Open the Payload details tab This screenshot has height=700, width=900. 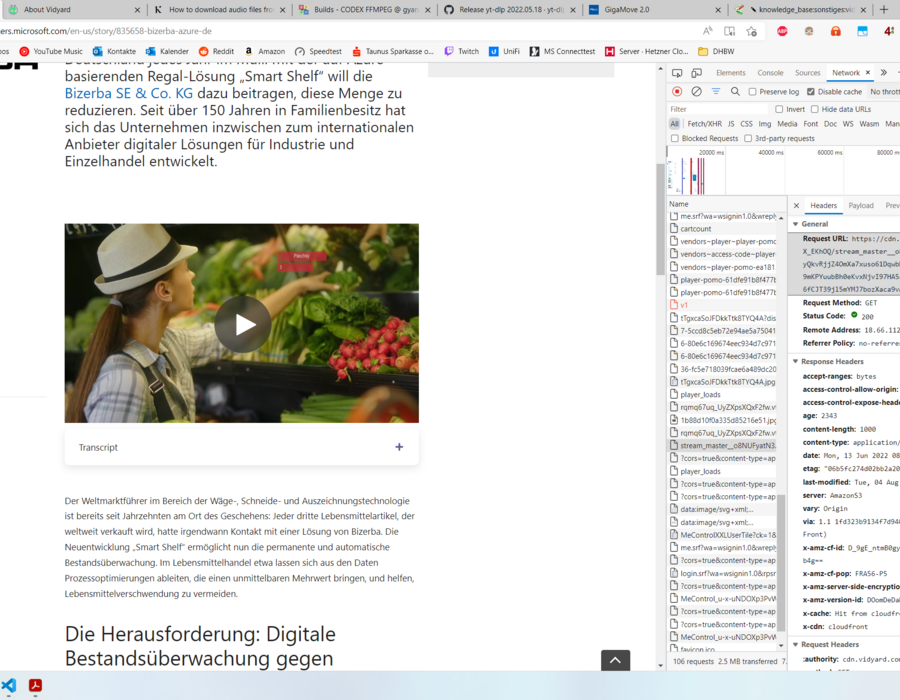point(860,205)
